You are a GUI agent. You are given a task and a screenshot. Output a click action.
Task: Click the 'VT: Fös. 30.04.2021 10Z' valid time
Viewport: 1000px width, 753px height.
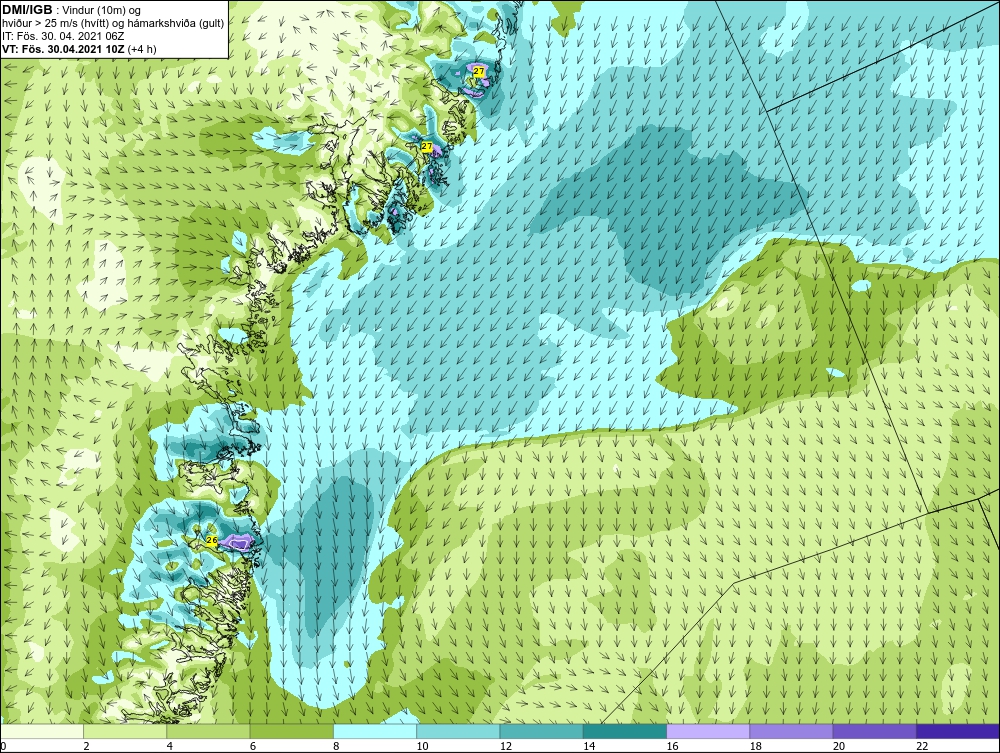tap(64, 49)
